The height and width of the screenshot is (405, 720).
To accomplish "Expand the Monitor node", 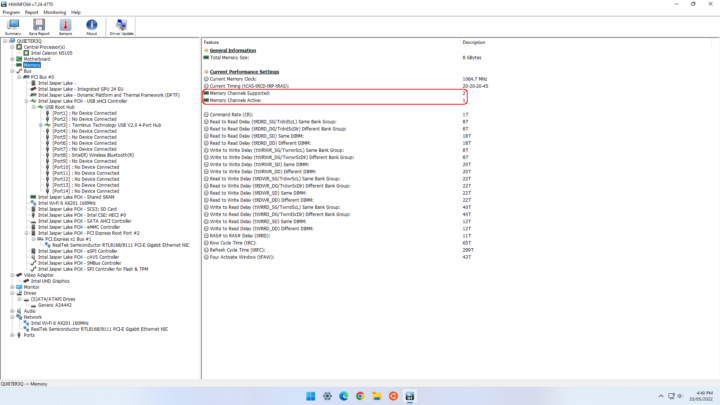I will 12,287.
